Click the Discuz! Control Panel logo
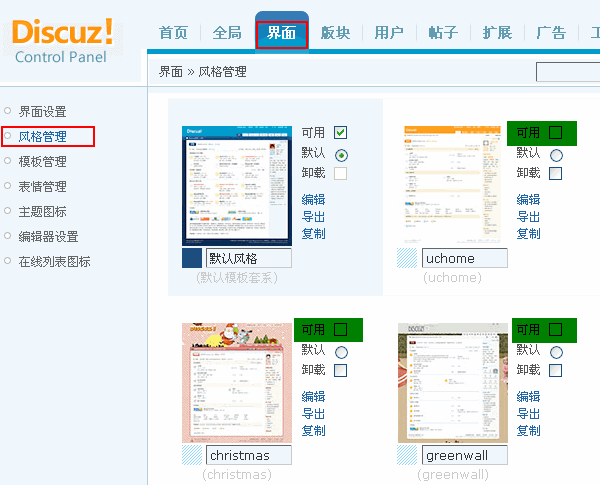The image size is (600, 485). (62, 40)
